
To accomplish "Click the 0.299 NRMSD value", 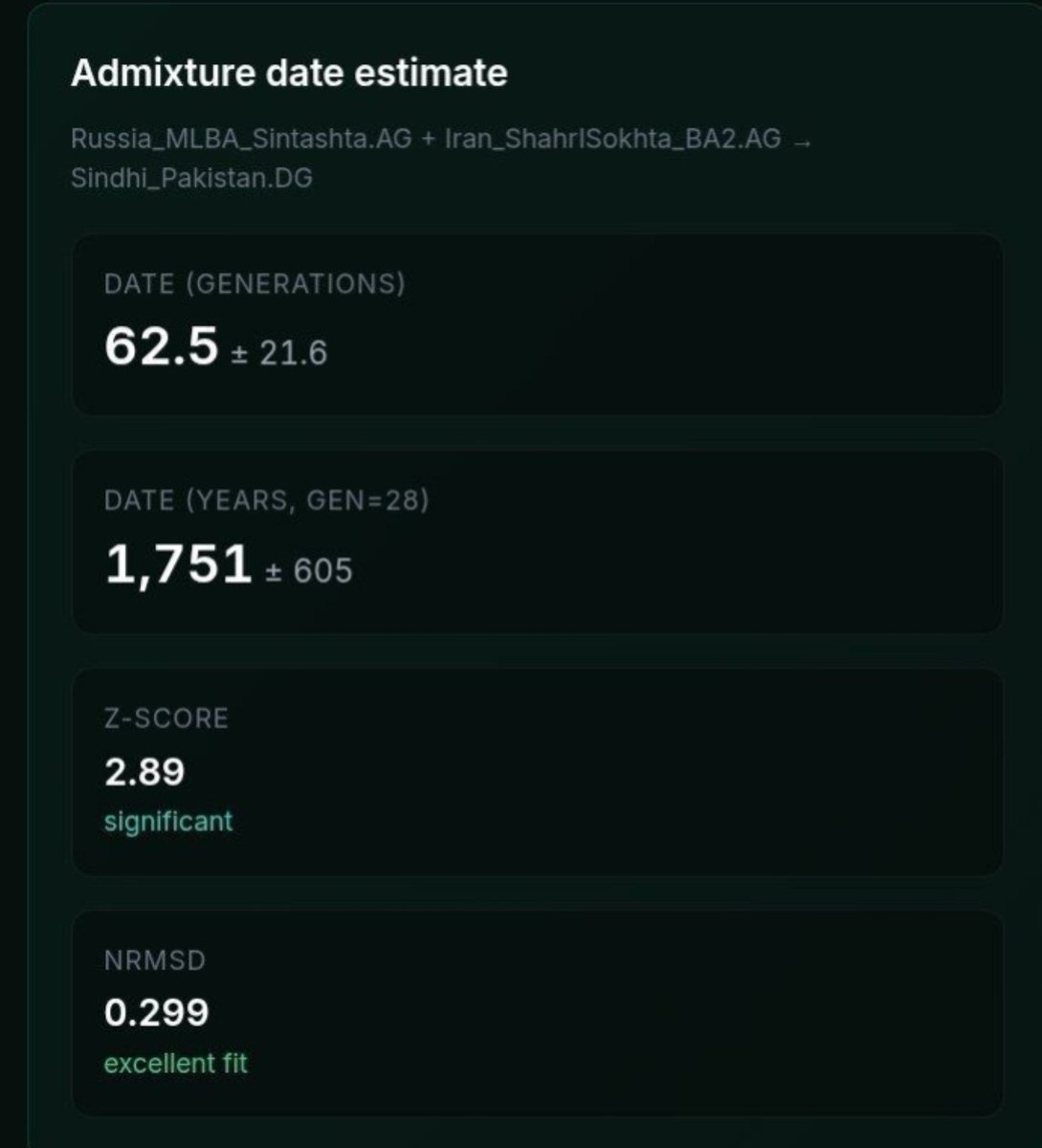I will (x=157, y=1013).
